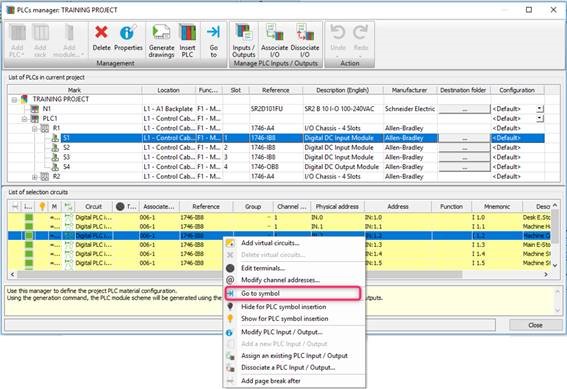Click the destination folder button for S2
567x389 pixels.
click(464, 148)
